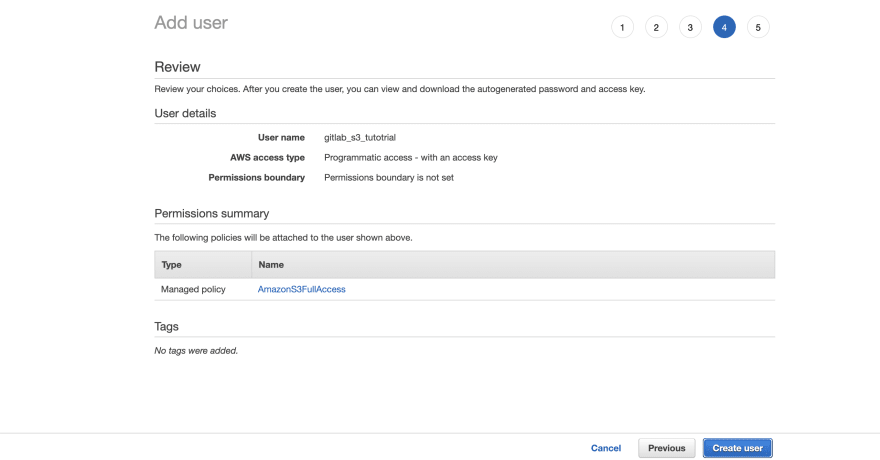This screenshot has height=460, width=880.
Task: Open the AmazonS3FullAccess policy link
Action: (x=301, y=289)
